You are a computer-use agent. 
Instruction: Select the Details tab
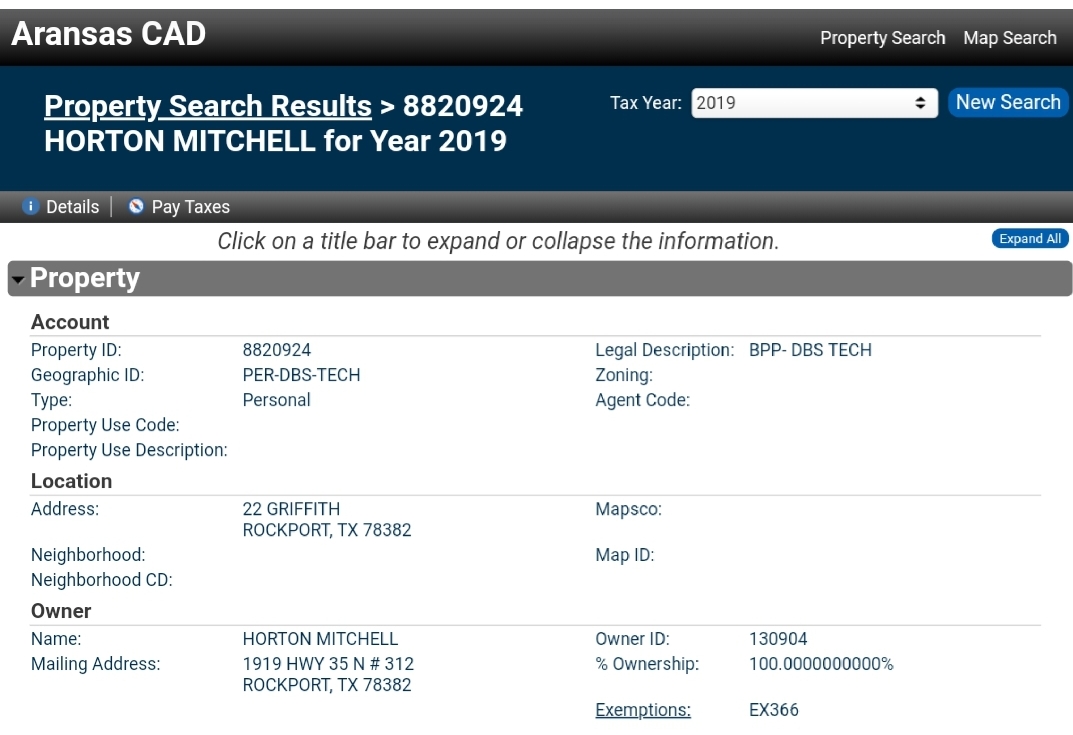point(72,207)
